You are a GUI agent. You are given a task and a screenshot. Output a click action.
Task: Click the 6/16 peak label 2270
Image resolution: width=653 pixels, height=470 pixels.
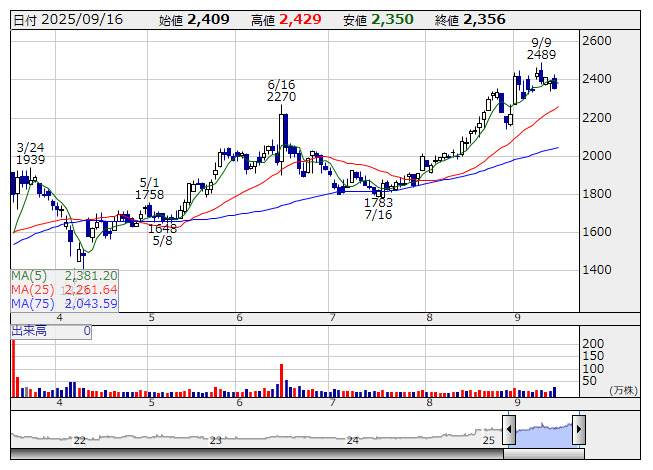281,97
